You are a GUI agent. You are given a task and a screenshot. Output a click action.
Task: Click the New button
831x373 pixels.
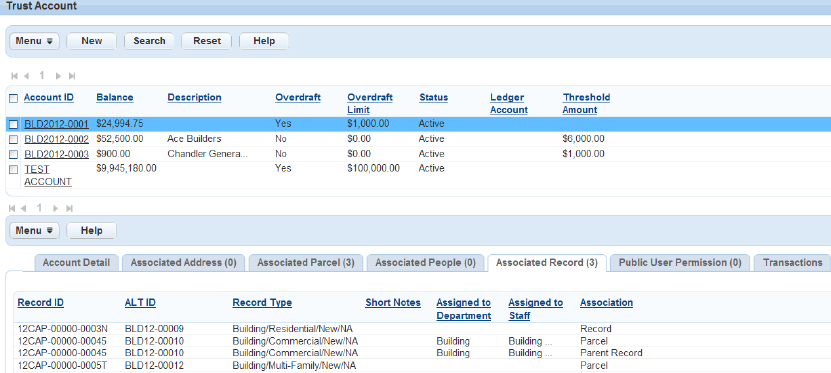(92, 41)
